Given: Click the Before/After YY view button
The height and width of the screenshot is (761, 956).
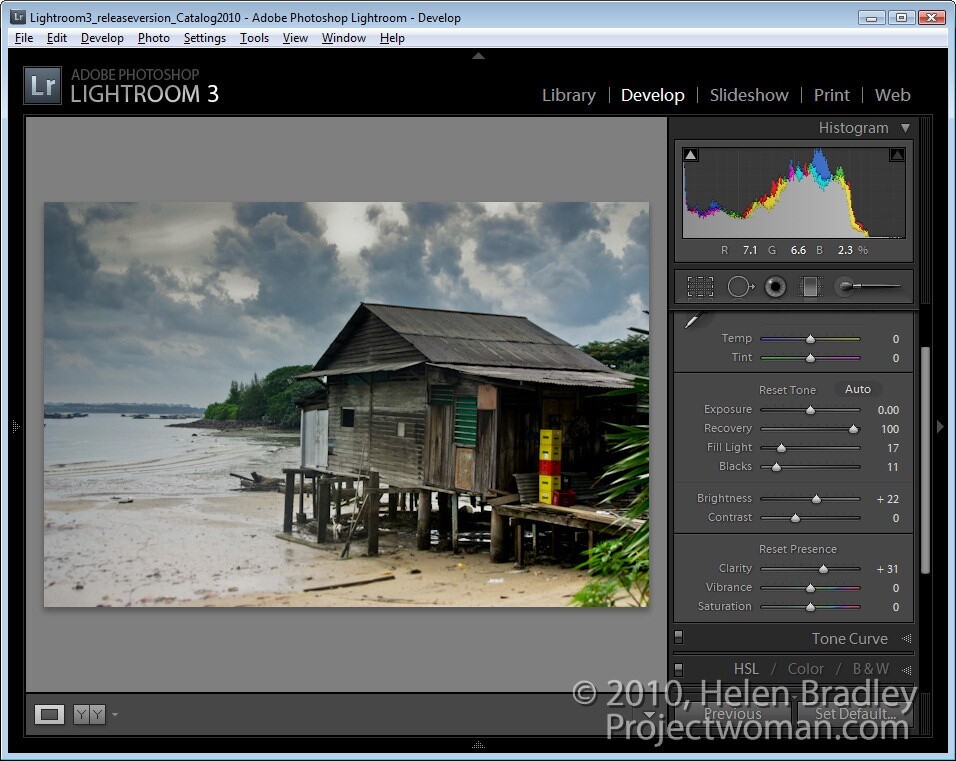Looking at the screenshot, I should point(89,714).
